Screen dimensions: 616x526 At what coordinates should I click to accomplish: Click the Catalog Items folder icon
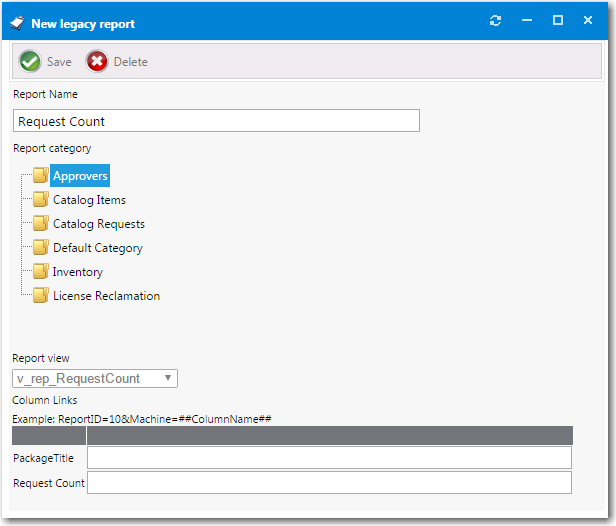coord(40,200)
